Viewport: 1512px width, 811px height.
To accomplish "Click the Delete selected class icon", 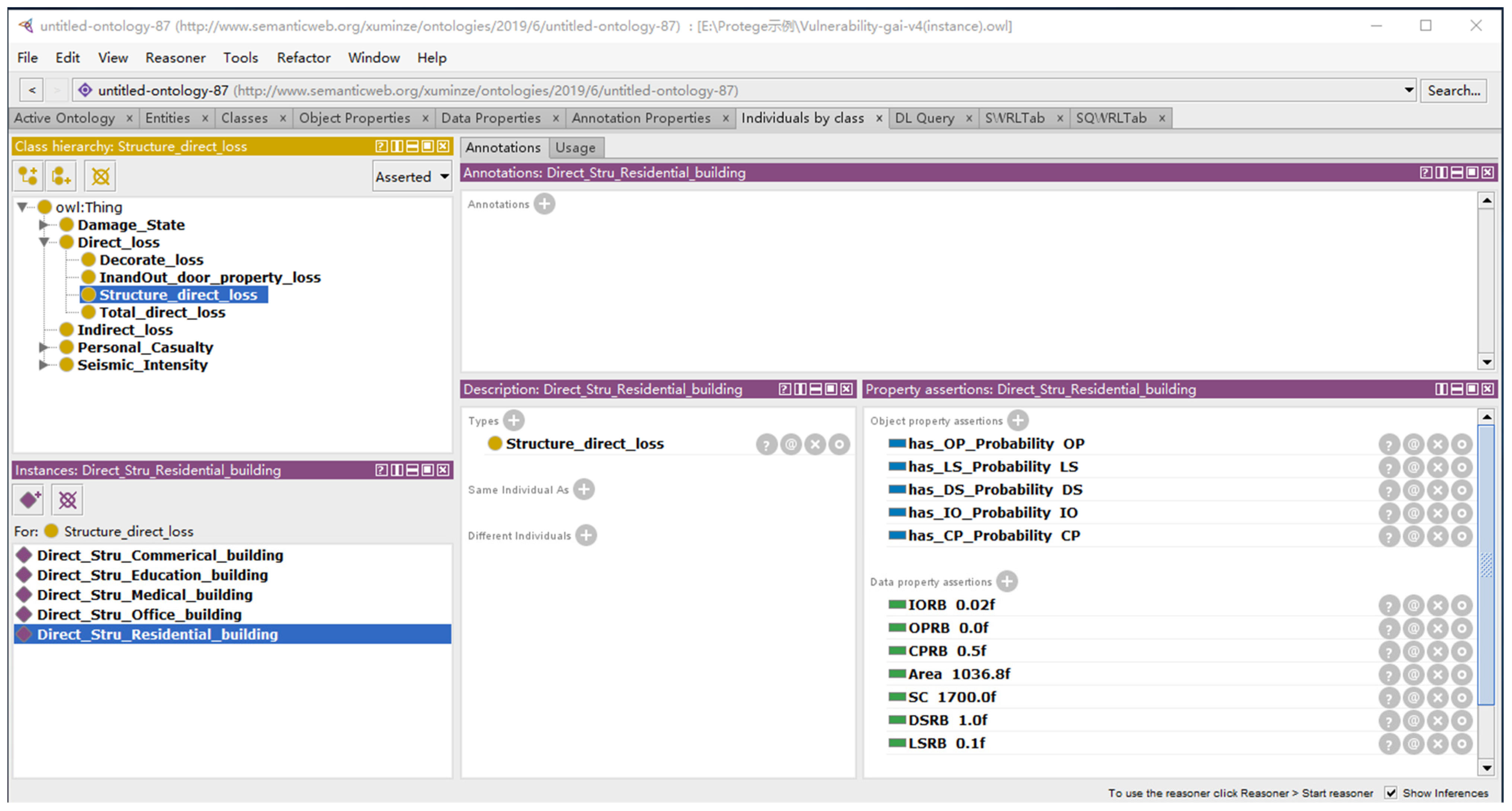I will 100,176.
